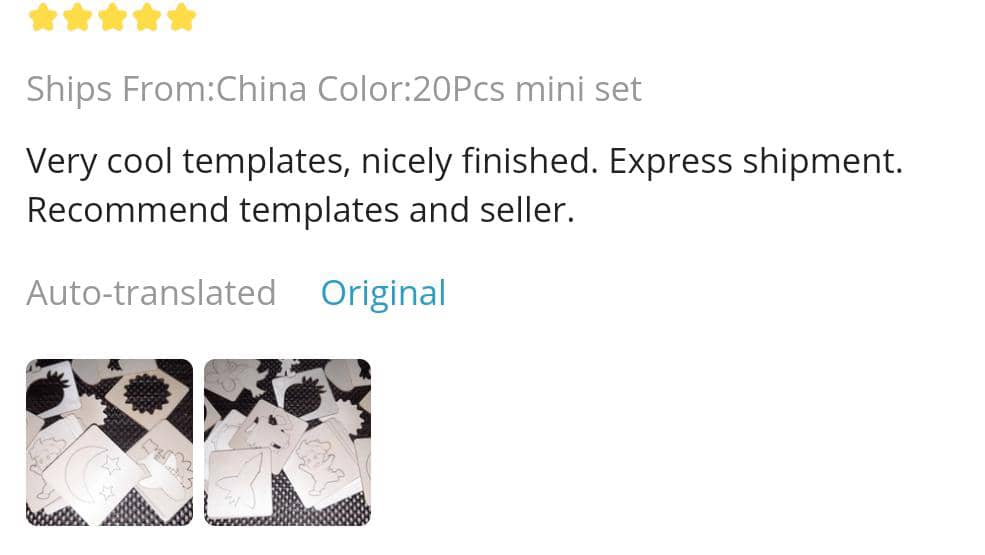Click the 'Express shipment.' text

[x=755, y=161]
